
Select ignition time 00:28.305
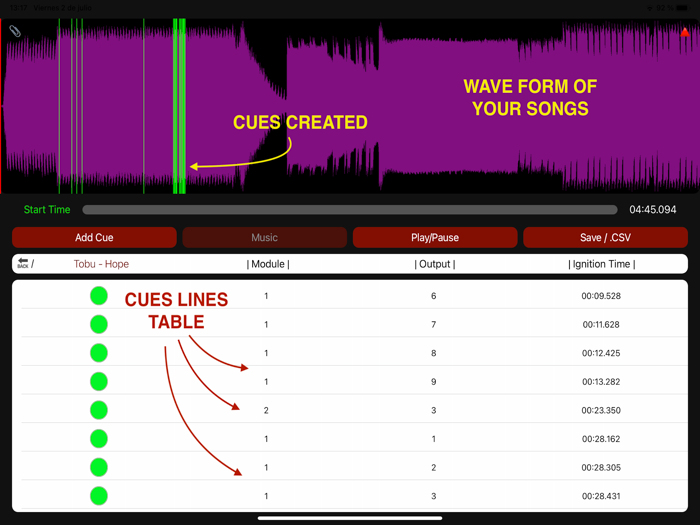pyautogui.click(x=601, y=467)
